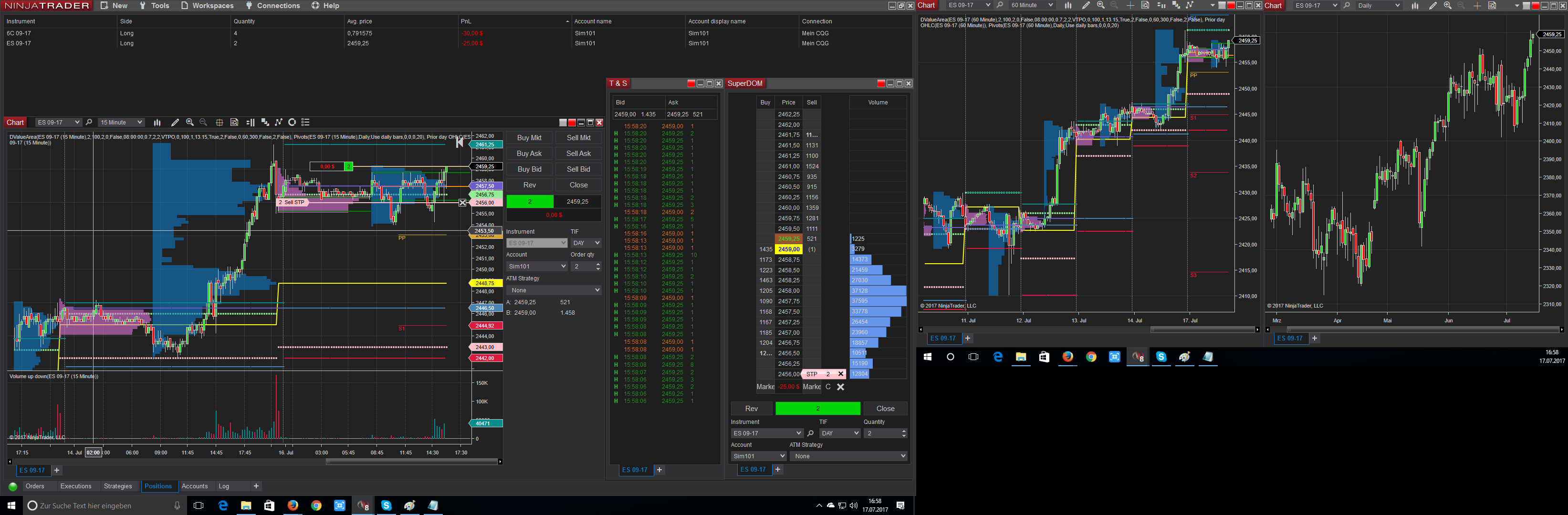Toggle the data box in 15 Minute chart

coord(234,122)
